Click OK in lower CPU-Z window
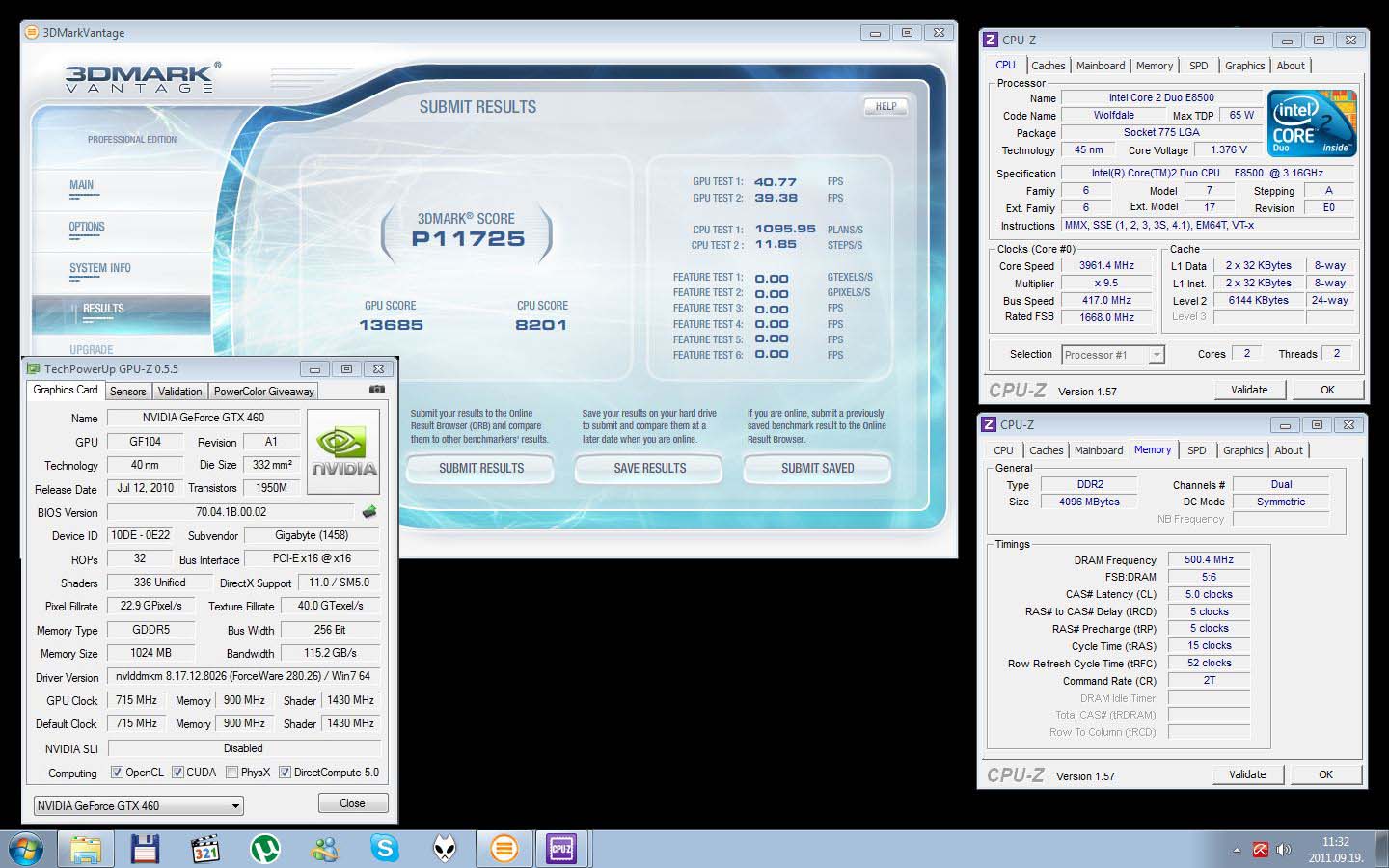This screenshot has height=868, width=1389. click(1325, 774)
